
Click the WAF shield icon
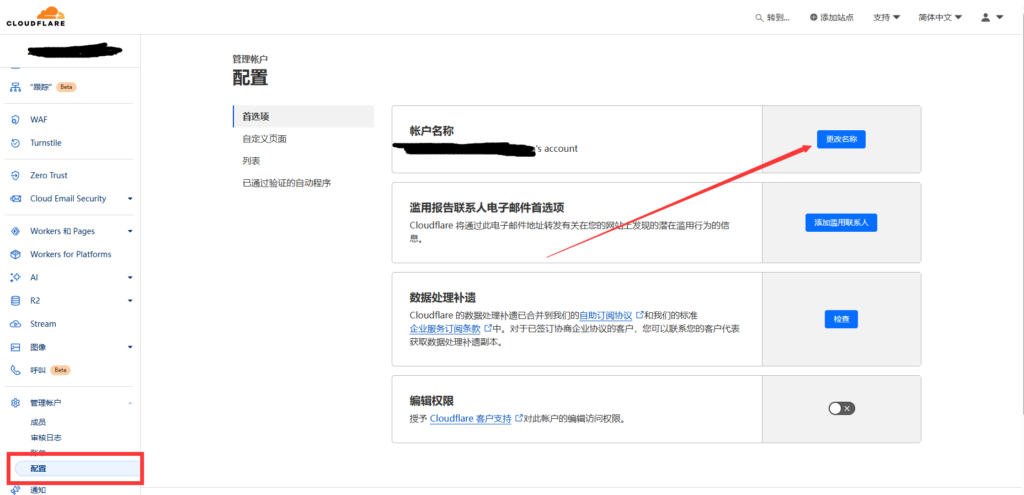point(16,120)
